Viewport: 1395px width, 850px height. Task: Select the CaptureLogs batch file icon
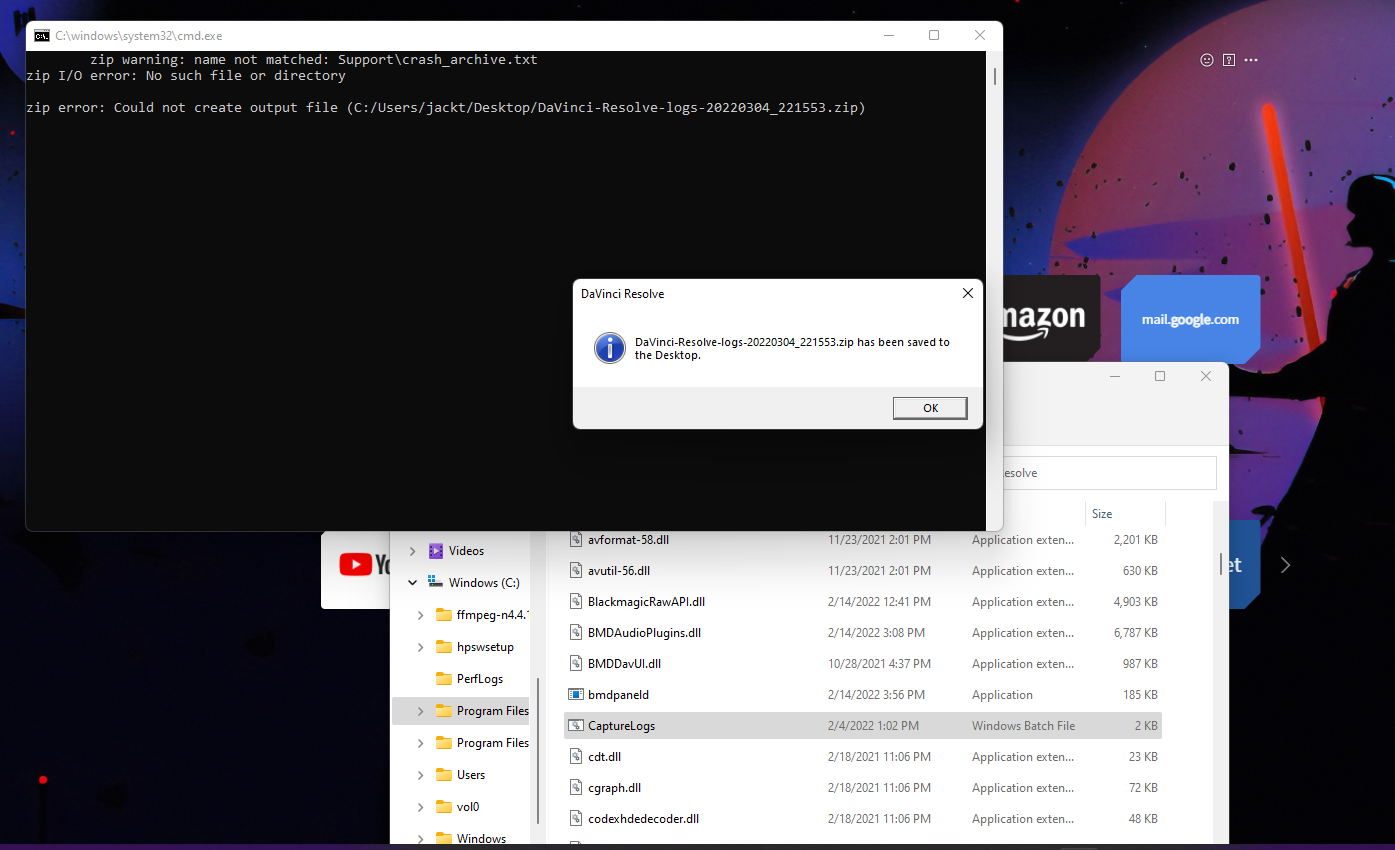576,725
